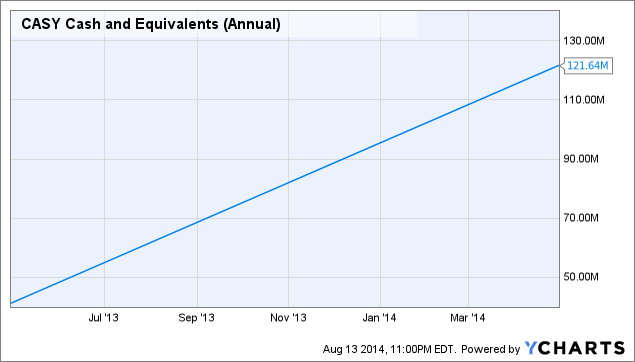Click the blue line's start point at the left edge
This screenshot has height=362, width=635.
point(11,302)
